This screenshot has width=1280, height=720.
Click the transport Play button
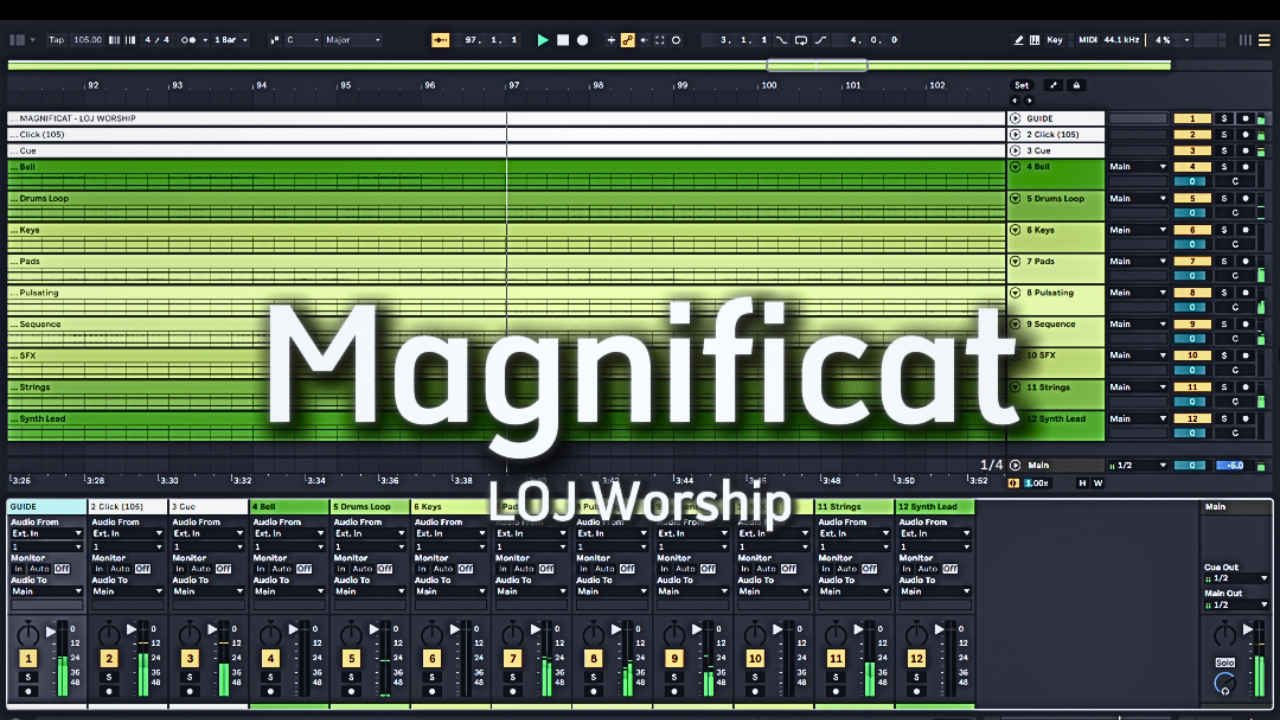[x=543, y=40]
